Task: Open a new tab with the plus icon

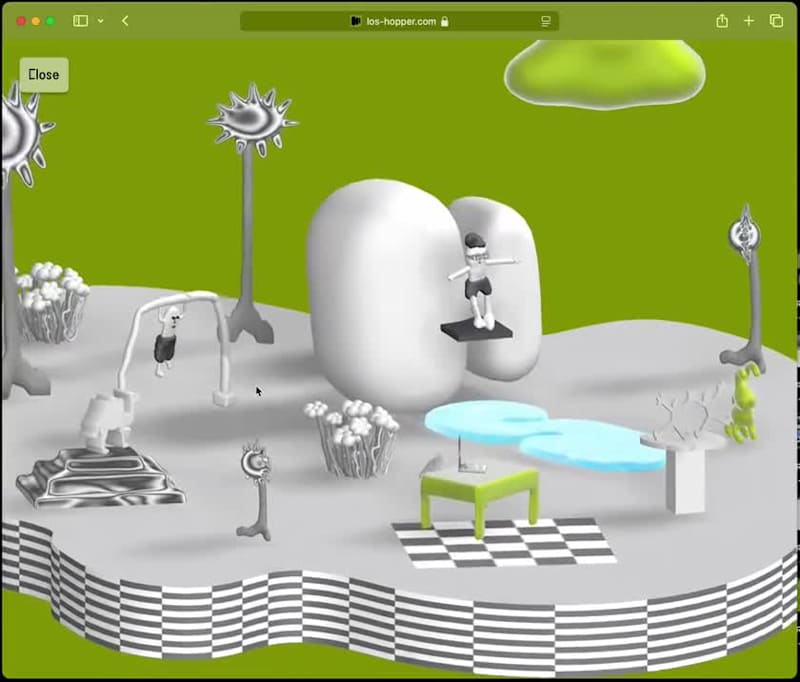Action: tap(748, 20)
